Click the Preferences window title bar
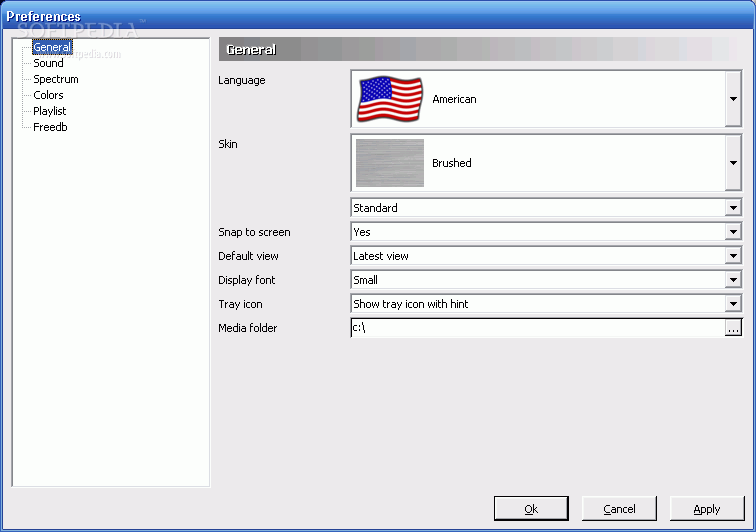 coord(378,16)
